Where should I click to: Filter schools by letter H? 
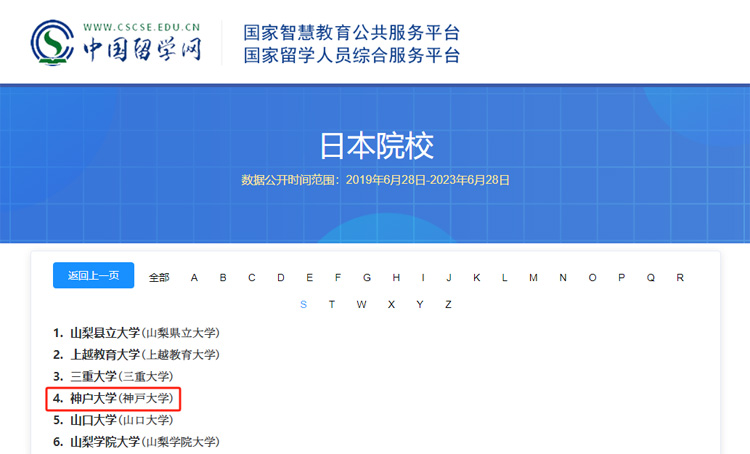click(x=396, y=277)
